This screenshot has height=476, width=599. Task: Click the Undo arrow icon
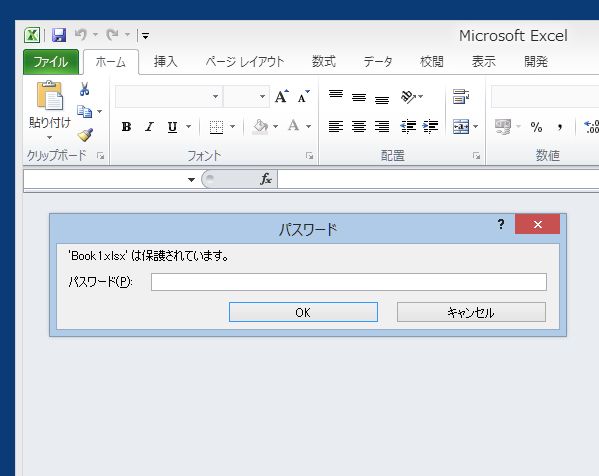81,35
